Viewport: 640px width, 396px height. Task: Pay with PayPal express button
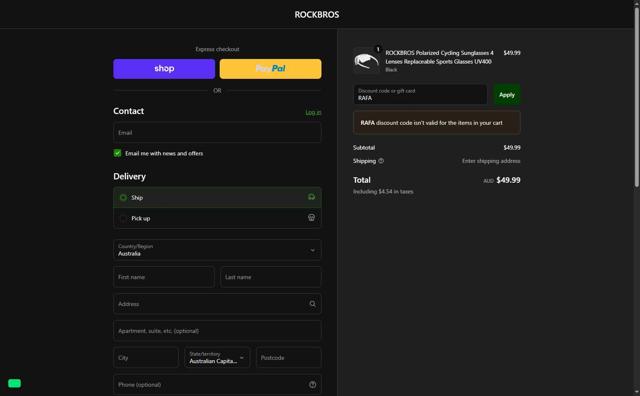click(x=271, y=69)
